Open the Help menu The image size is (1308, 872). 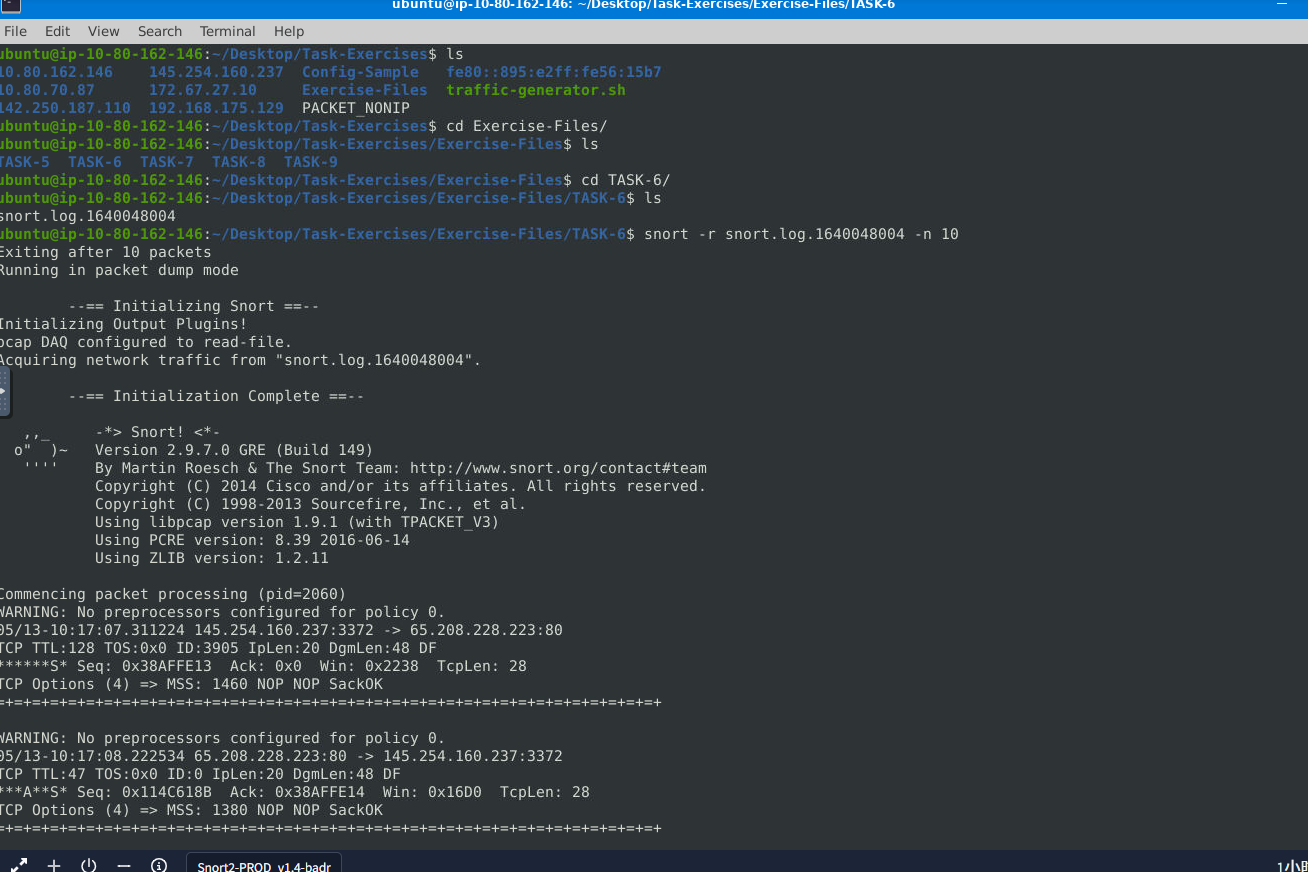click(289, 31)
